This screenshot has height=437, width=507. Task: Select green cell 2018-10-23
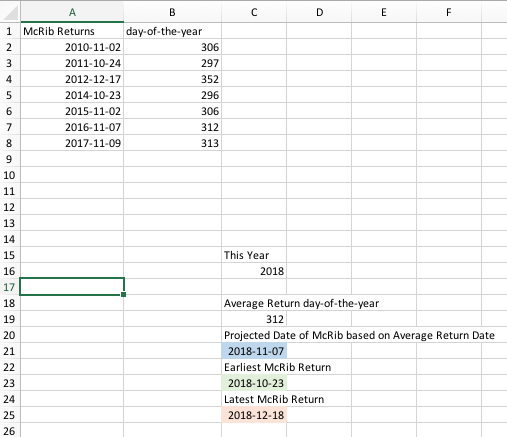pyautogui.click(x=254, y=383)
